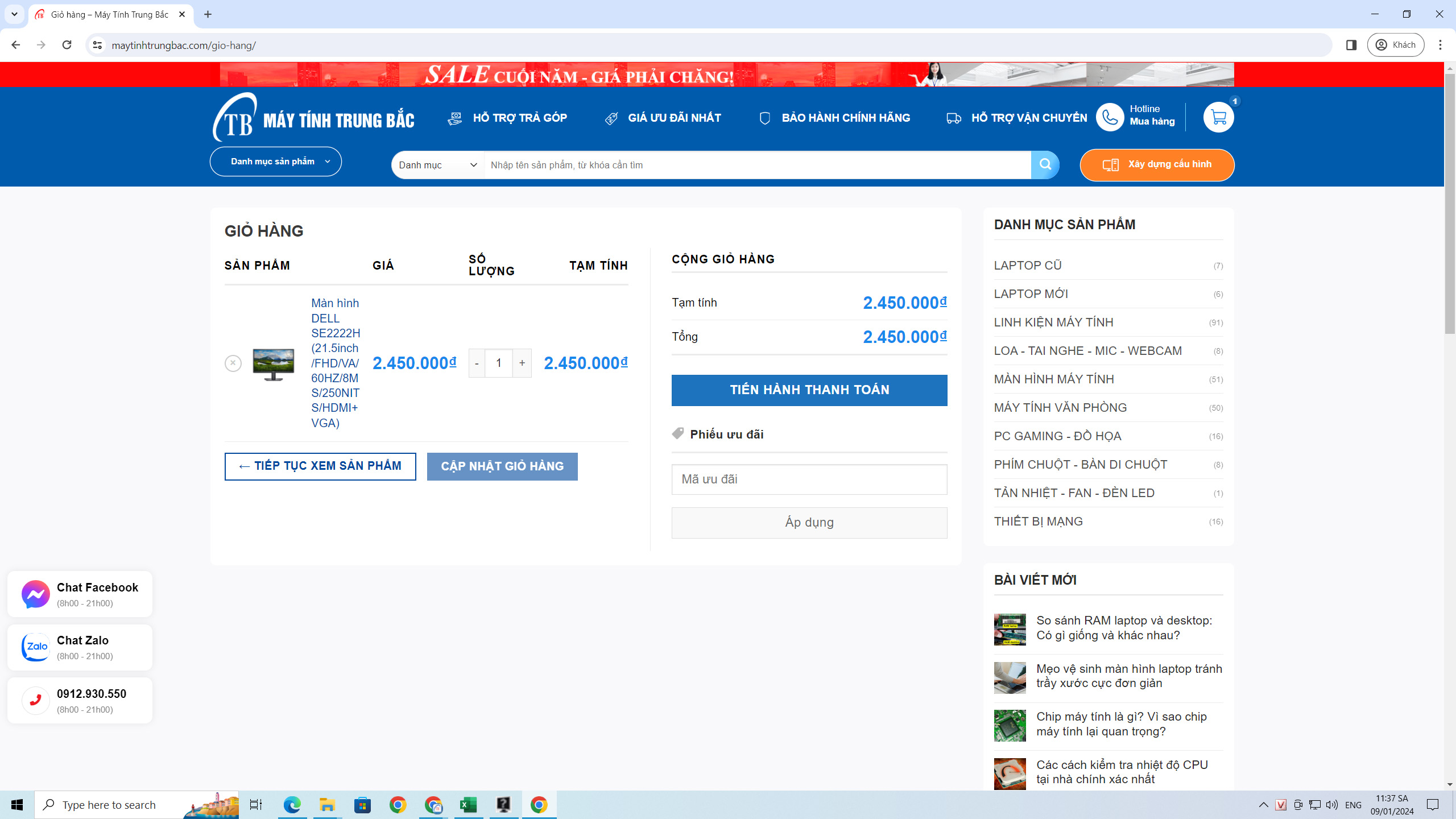1456x819 pixels.
Task: Click the magnifier search button
Action: pos(1045,165)
